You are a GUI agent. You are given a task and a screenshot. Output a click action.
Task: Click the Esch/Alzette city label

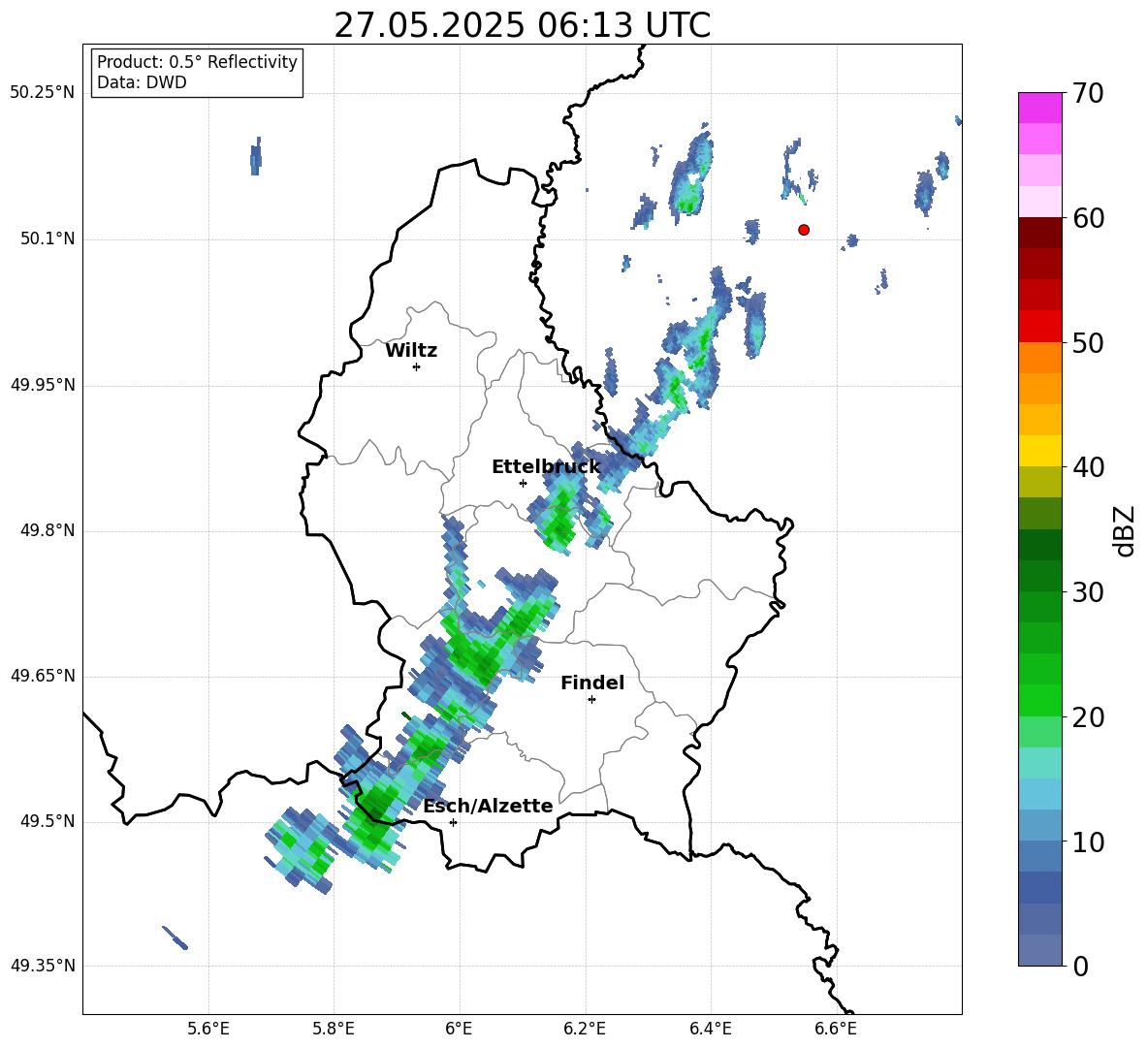click(x=488, y=806)
